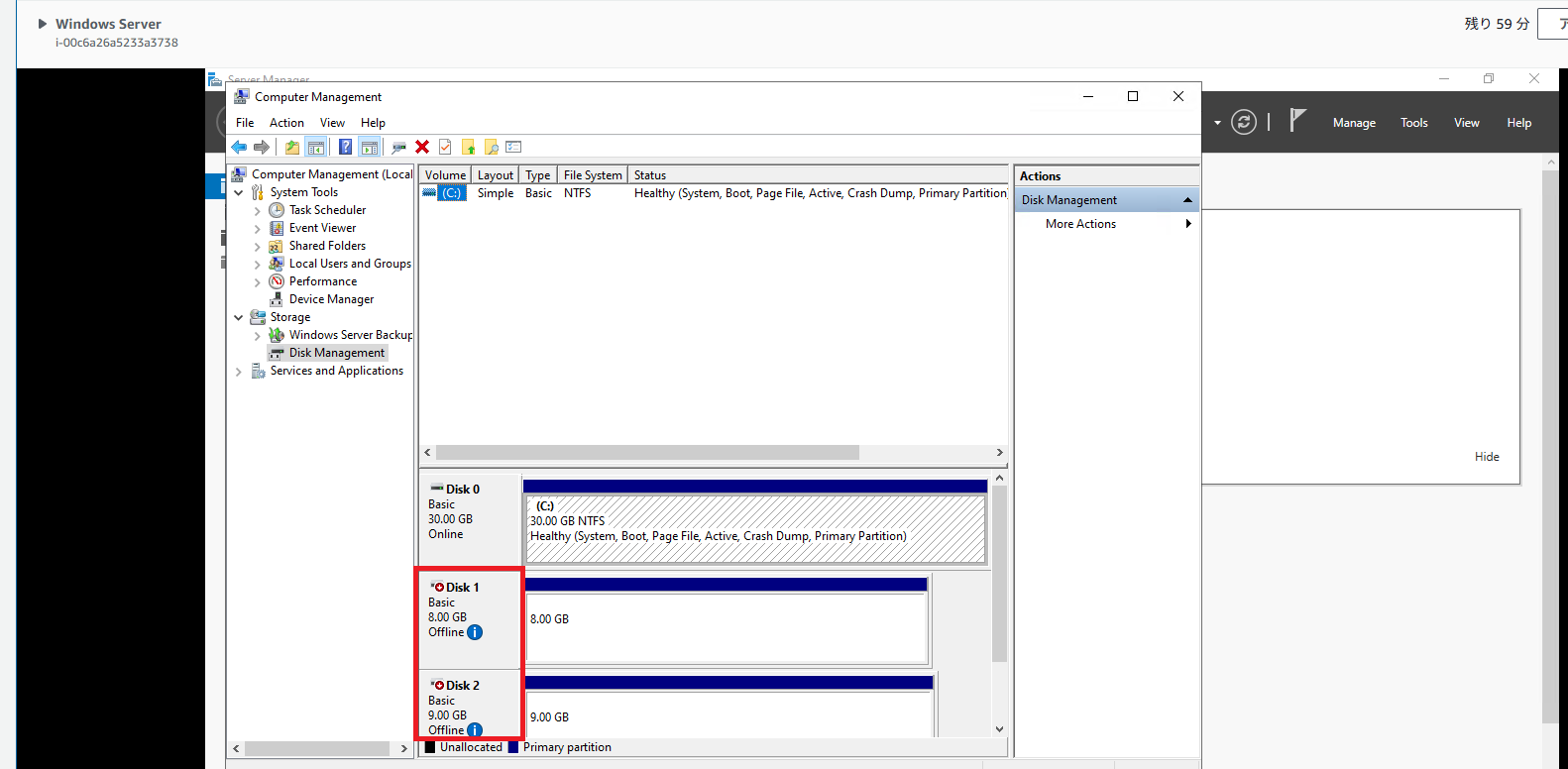Click the Shared Folders icon in tree
This screenshot has height=769, width=1568.
click(x=277, y=246)
